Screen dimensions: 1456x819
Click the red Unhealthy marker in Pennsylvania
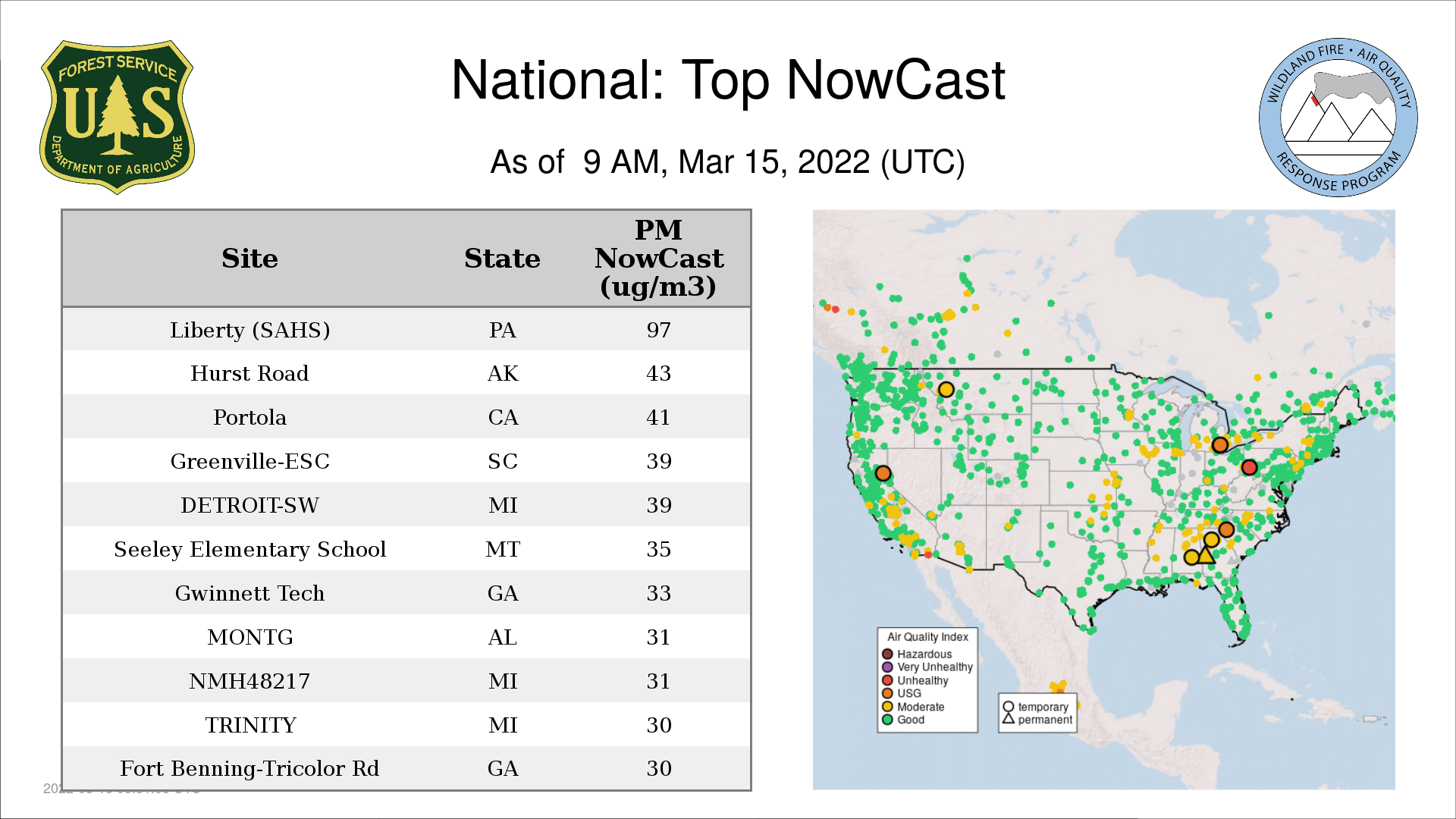1250,467
